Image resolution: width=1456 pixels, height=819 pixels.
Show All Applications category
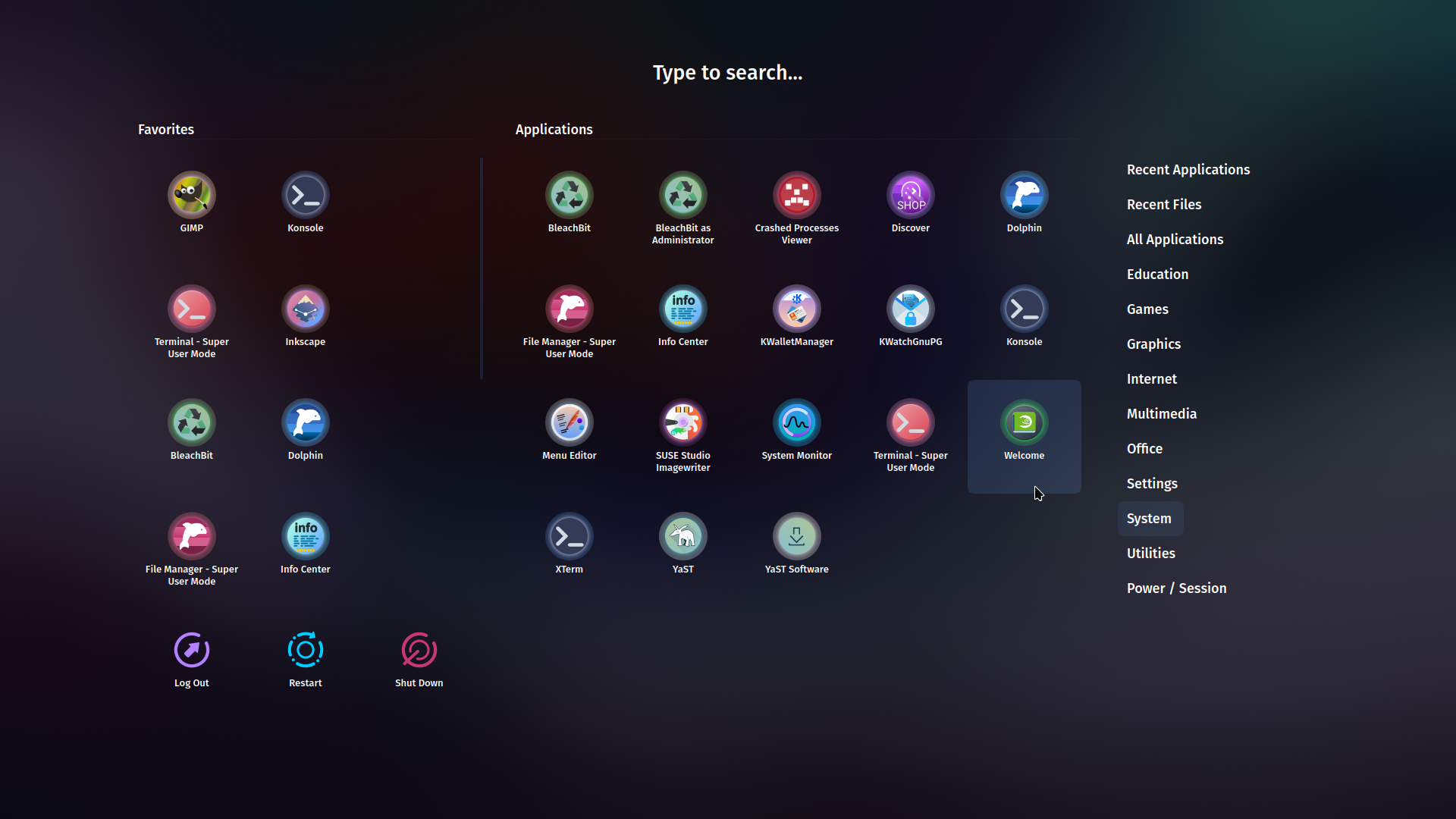click(1175, 240)
